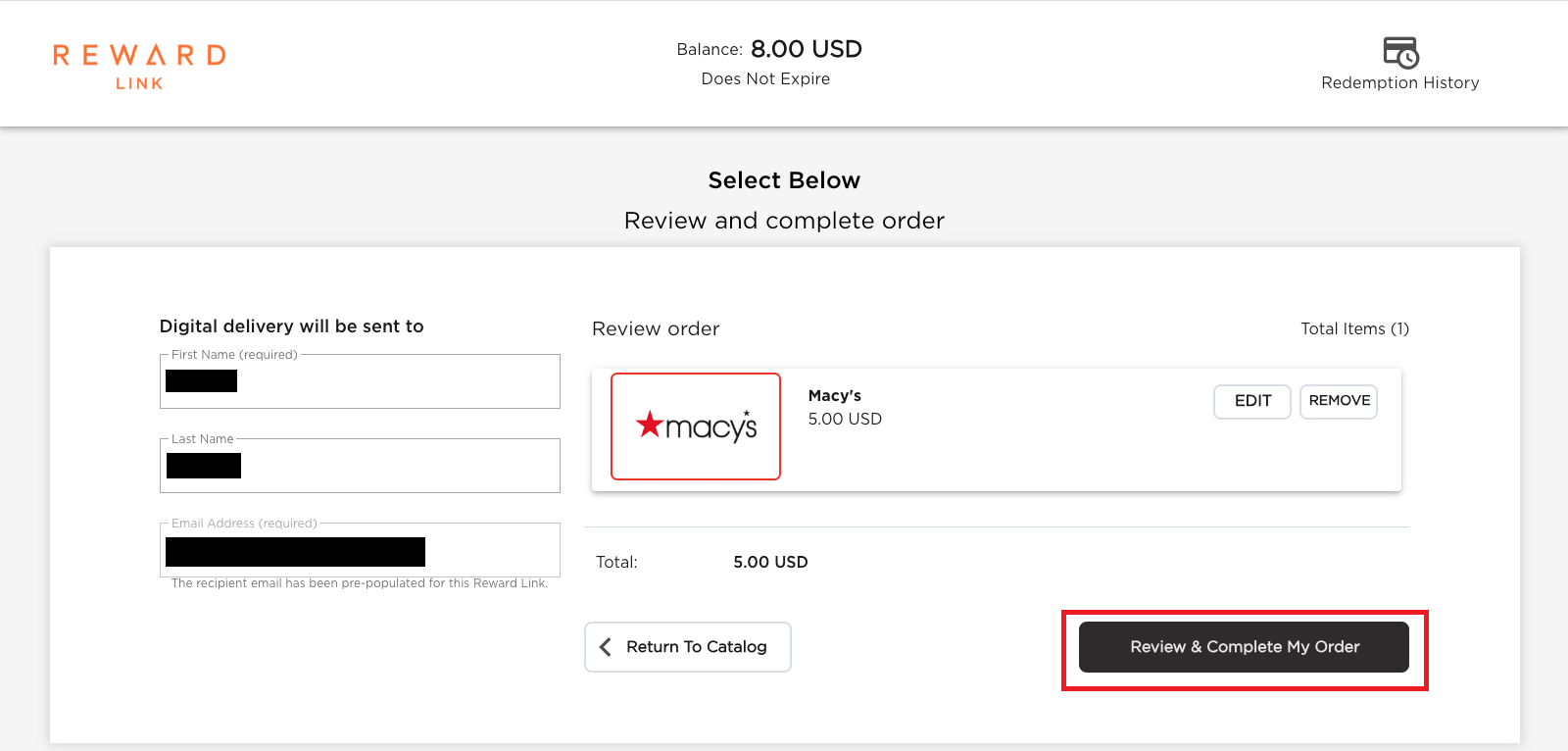Screen dimensions: 1568x751
Task: Click the Macy's item name text
Action: (x=835, y=396)
